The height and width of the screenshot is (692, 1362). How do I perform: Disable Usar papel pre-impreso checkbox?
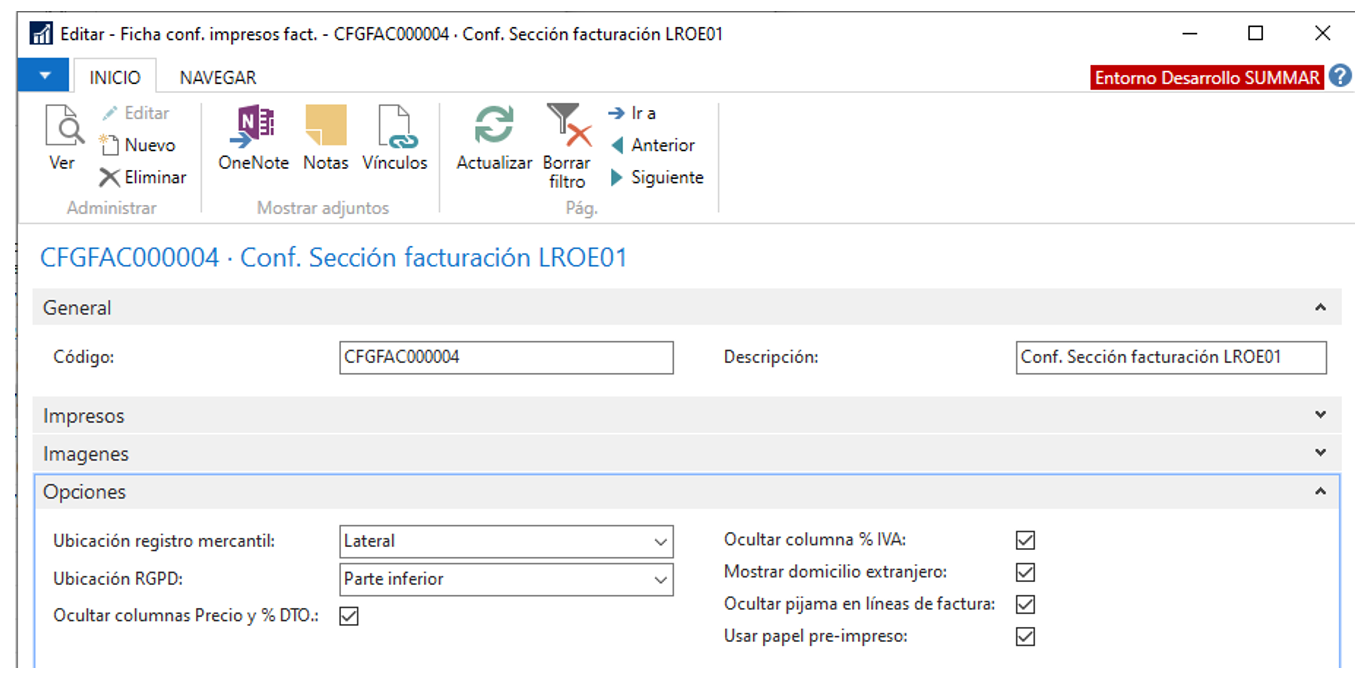1025,637
